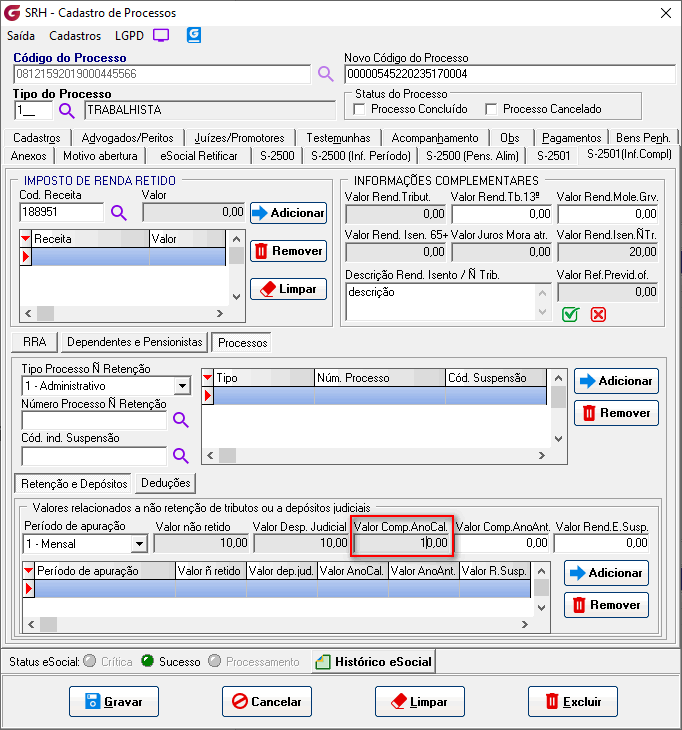Enable the Processo Concluído checkbox

pos(360,109)
